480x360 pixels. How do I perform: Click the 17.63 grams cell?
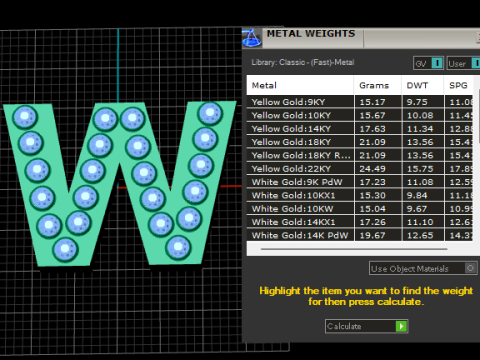point(378,129)
